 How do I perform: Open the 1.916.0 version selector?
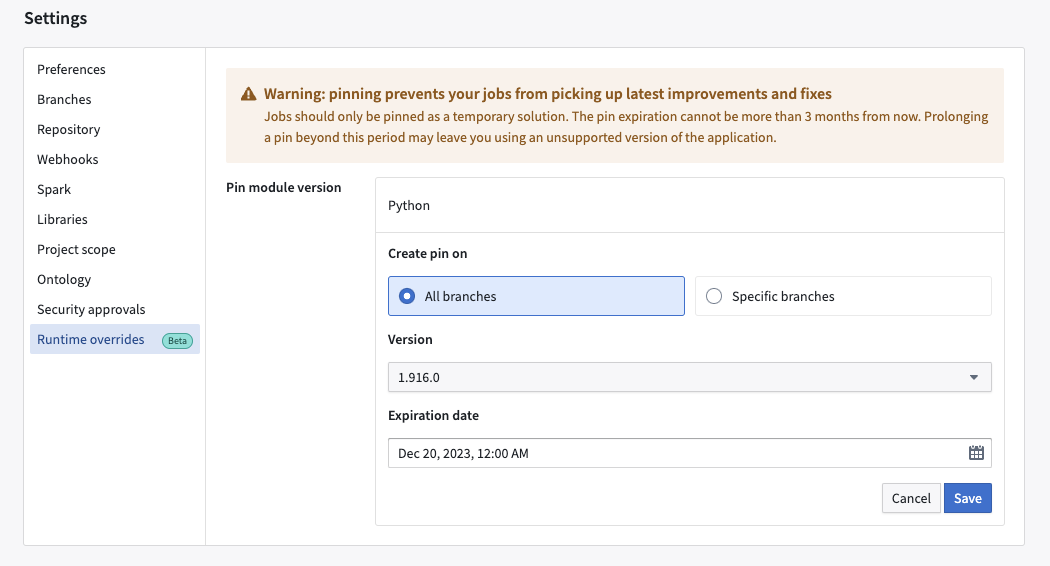pos(690,377)
